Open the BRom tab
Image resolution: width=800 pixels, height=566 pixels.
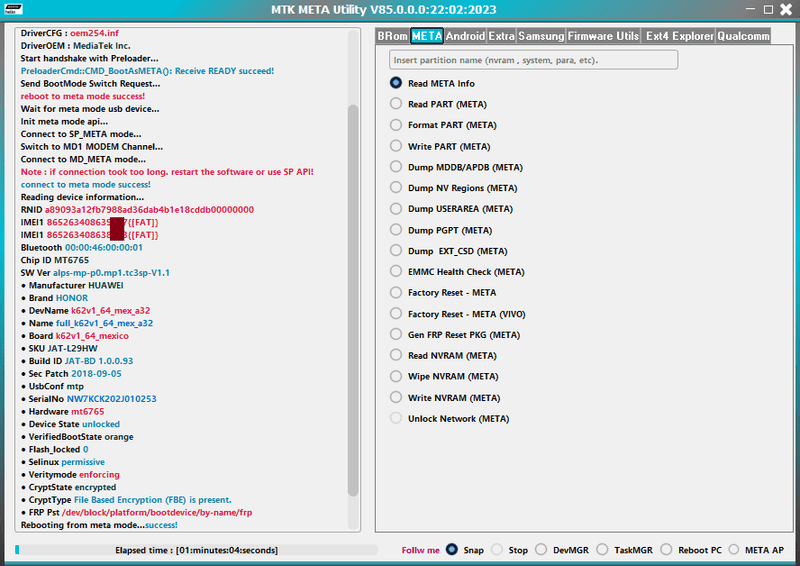(392, 36)
